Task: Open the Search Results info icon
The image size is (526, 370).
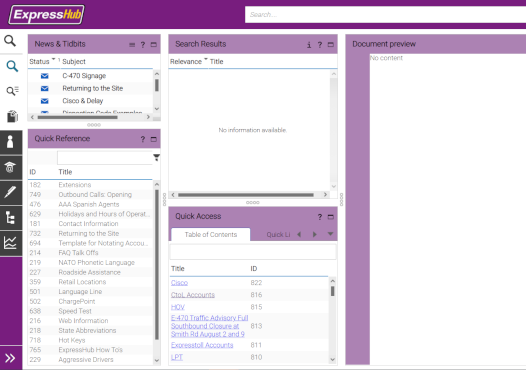Action: coord(309,45)
